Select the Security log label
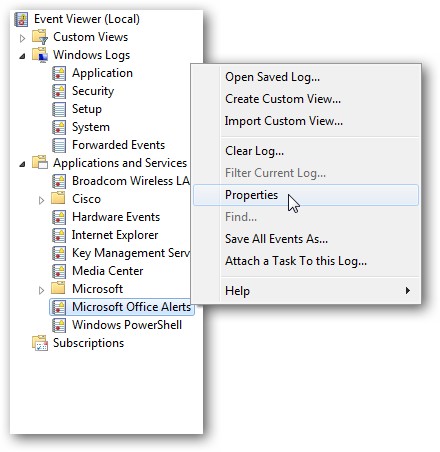440x452 pixels. (93, 91)
